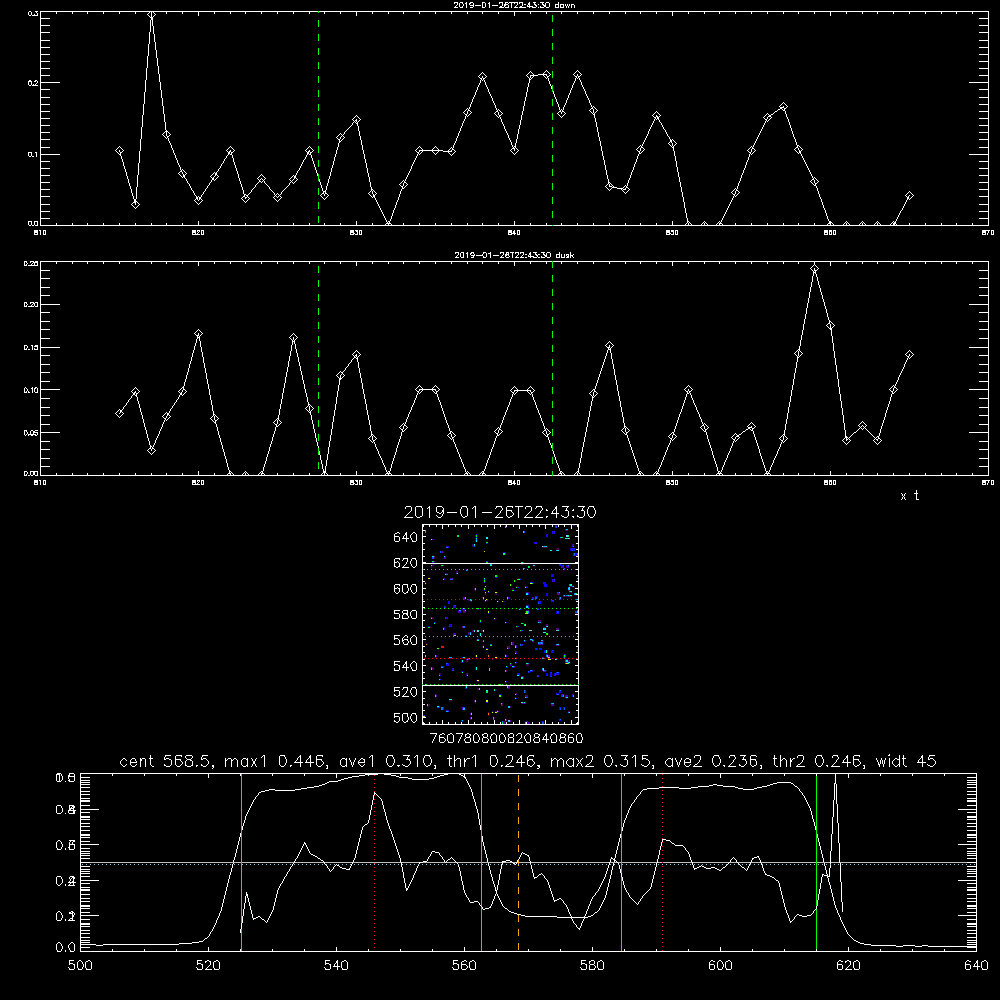Click the '0.05' y-axis label of dusk plot
The height and width of the screenshot is (1000, 1000).
31,432
